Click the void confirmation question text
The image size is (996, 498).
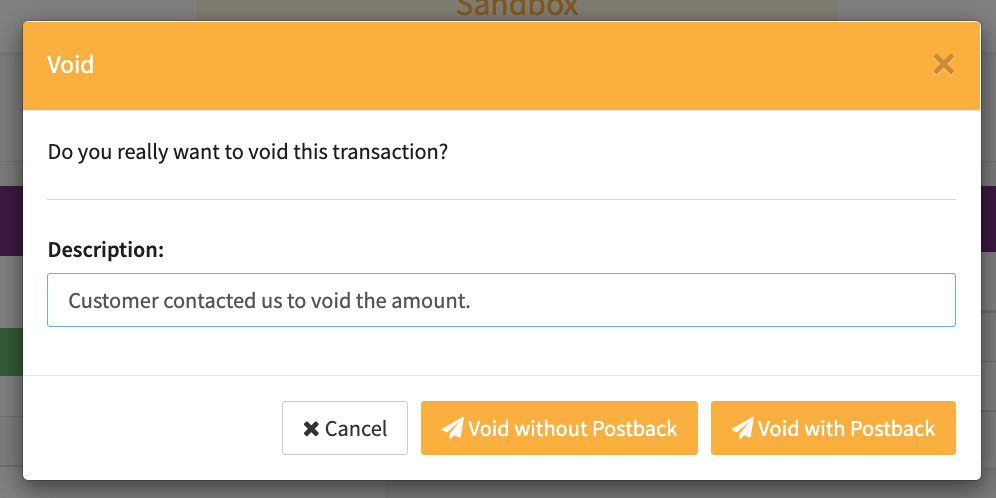tap(247, 153)
